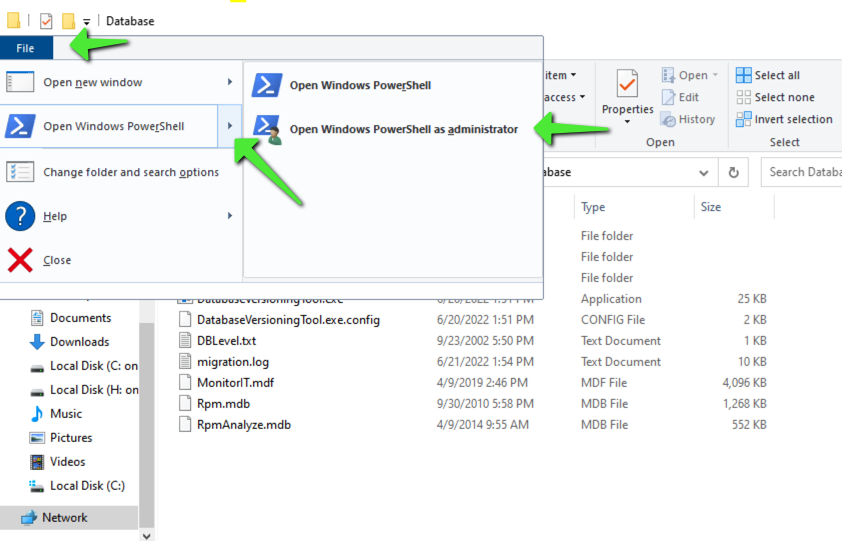842x541 pixels.
Task: Open Customize Quick Access Toolbar dropdown
Action: pos(86,22)
